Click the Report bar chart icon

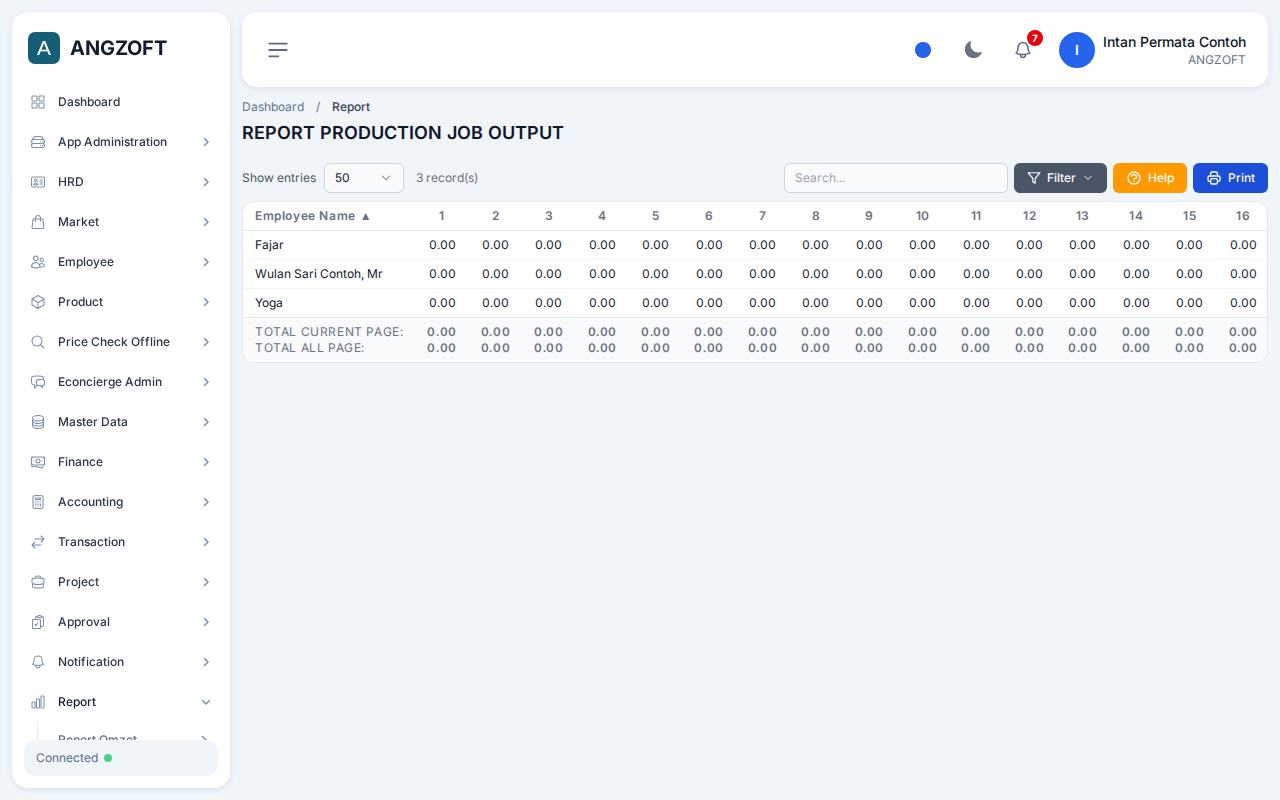click(38, 702)
